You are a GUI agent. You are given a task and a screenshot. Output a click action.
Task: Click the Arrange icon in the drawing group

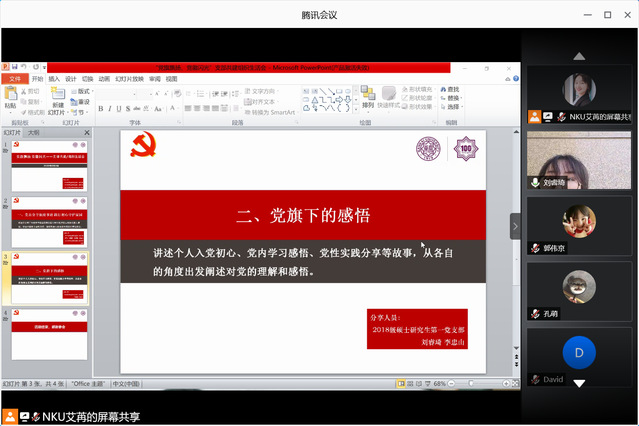(x=367, y=97)
